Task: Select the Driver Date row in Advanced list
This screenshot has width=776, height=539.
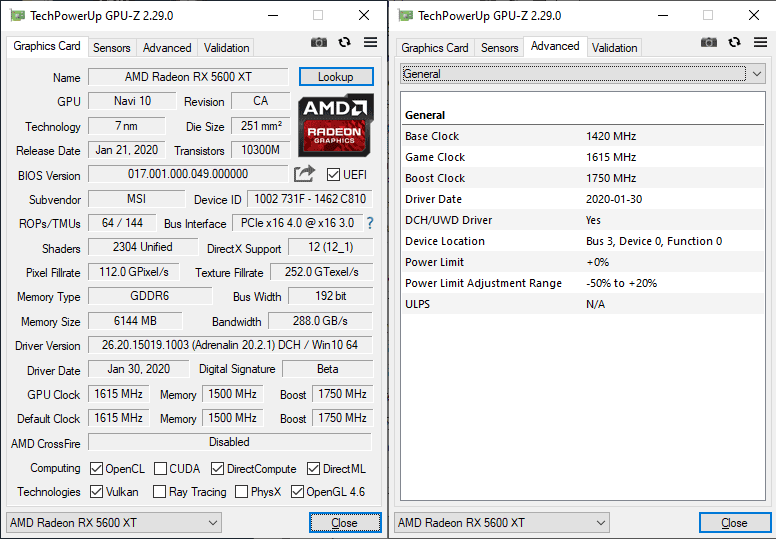Action: pyautogui.click(x=583, y=199)
